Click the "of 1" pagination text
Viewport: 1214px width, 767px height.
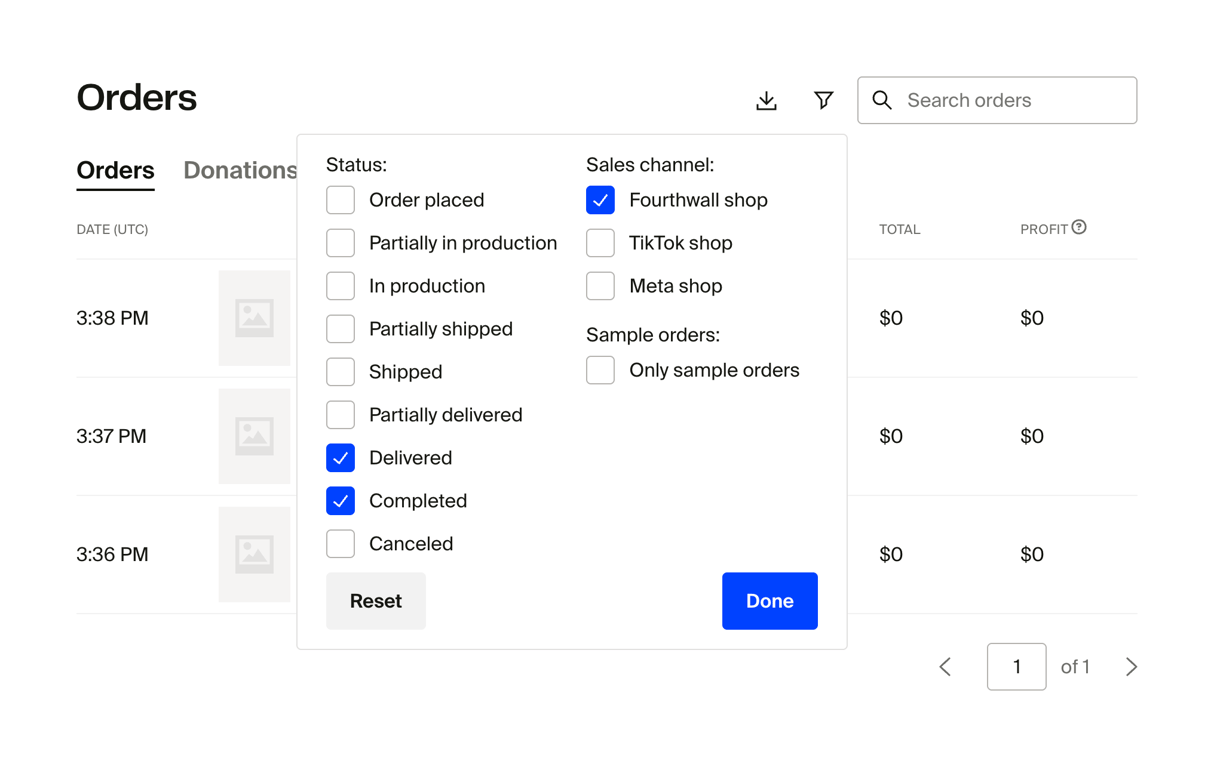(x=1075, y=666)
